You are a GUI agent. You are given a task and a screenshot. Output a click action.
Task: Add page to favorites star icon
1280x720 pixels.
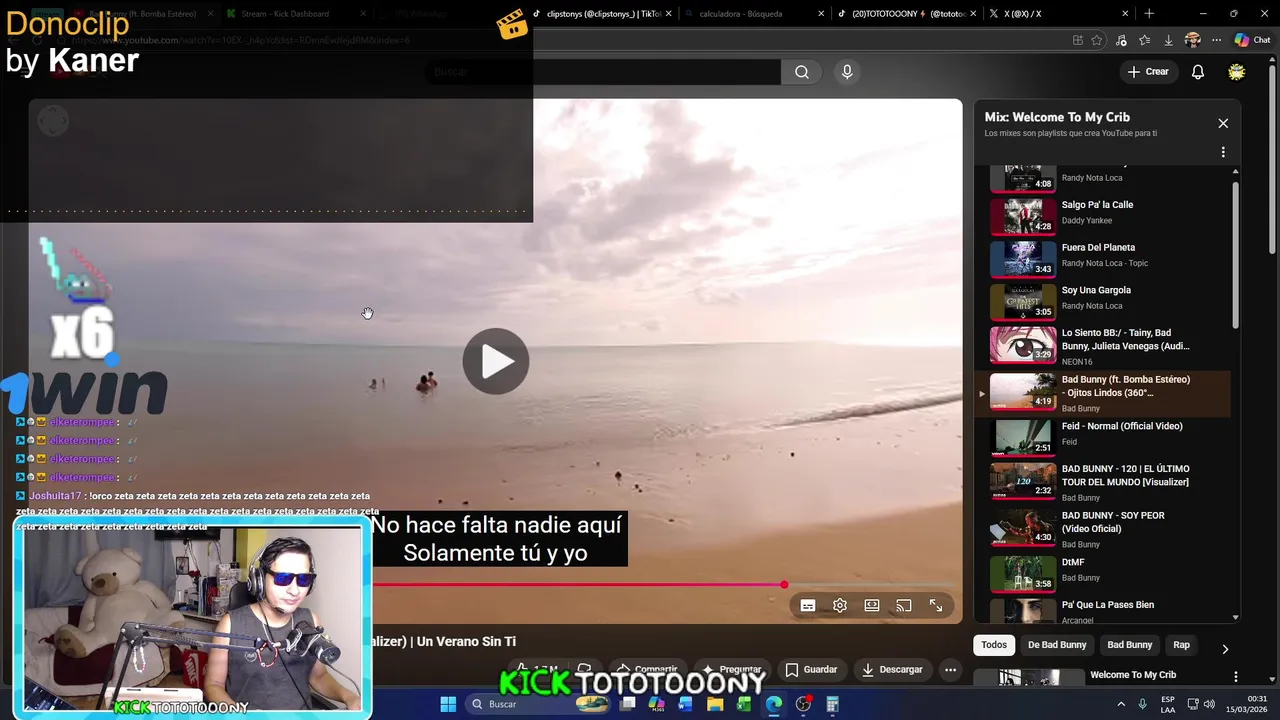1097,40
